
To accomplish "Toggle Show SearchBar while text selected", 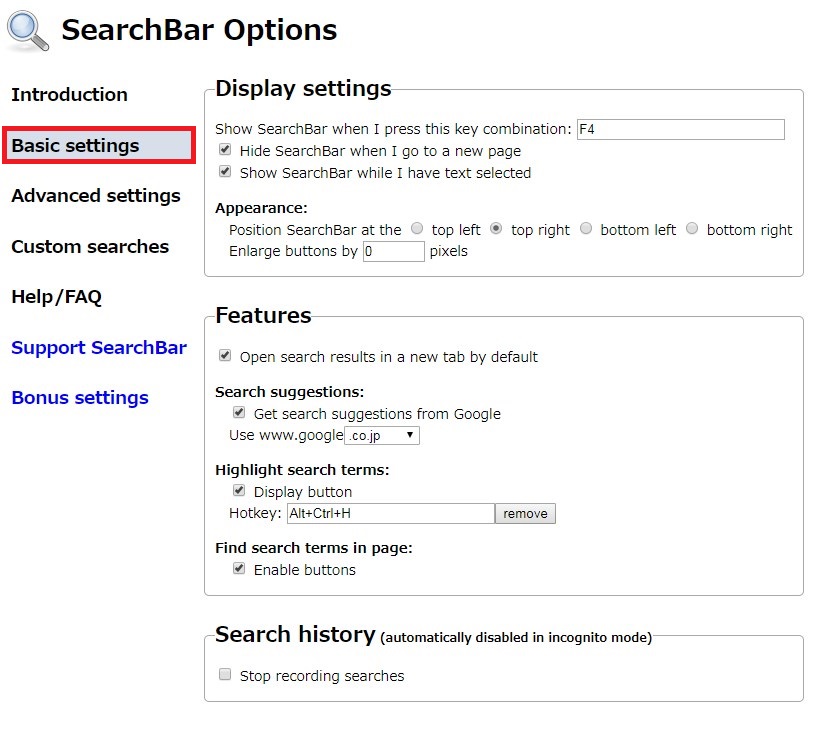I will [225, 171].
